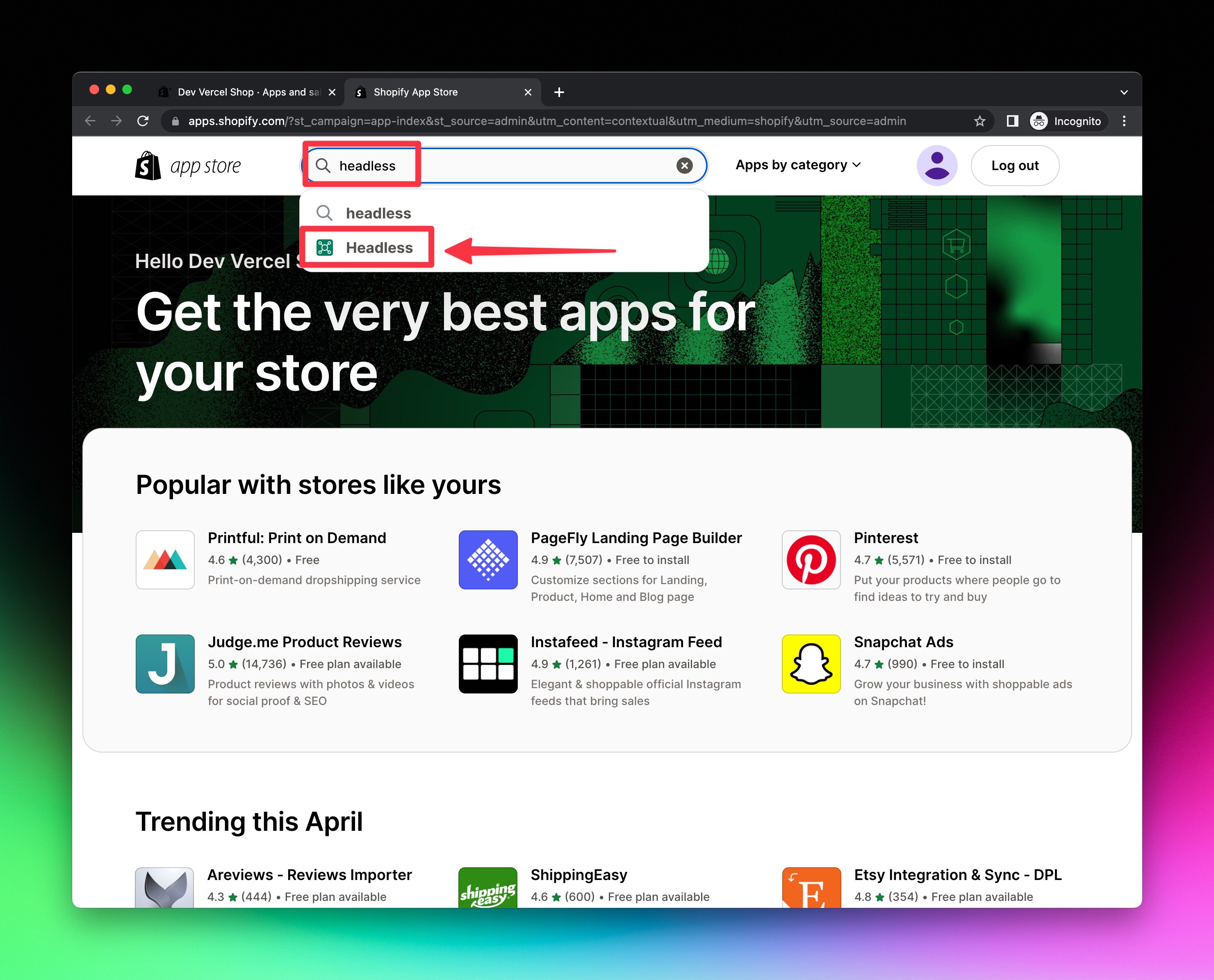Open Printful app icon
The image size is (1214, 980).
point(165,559)
